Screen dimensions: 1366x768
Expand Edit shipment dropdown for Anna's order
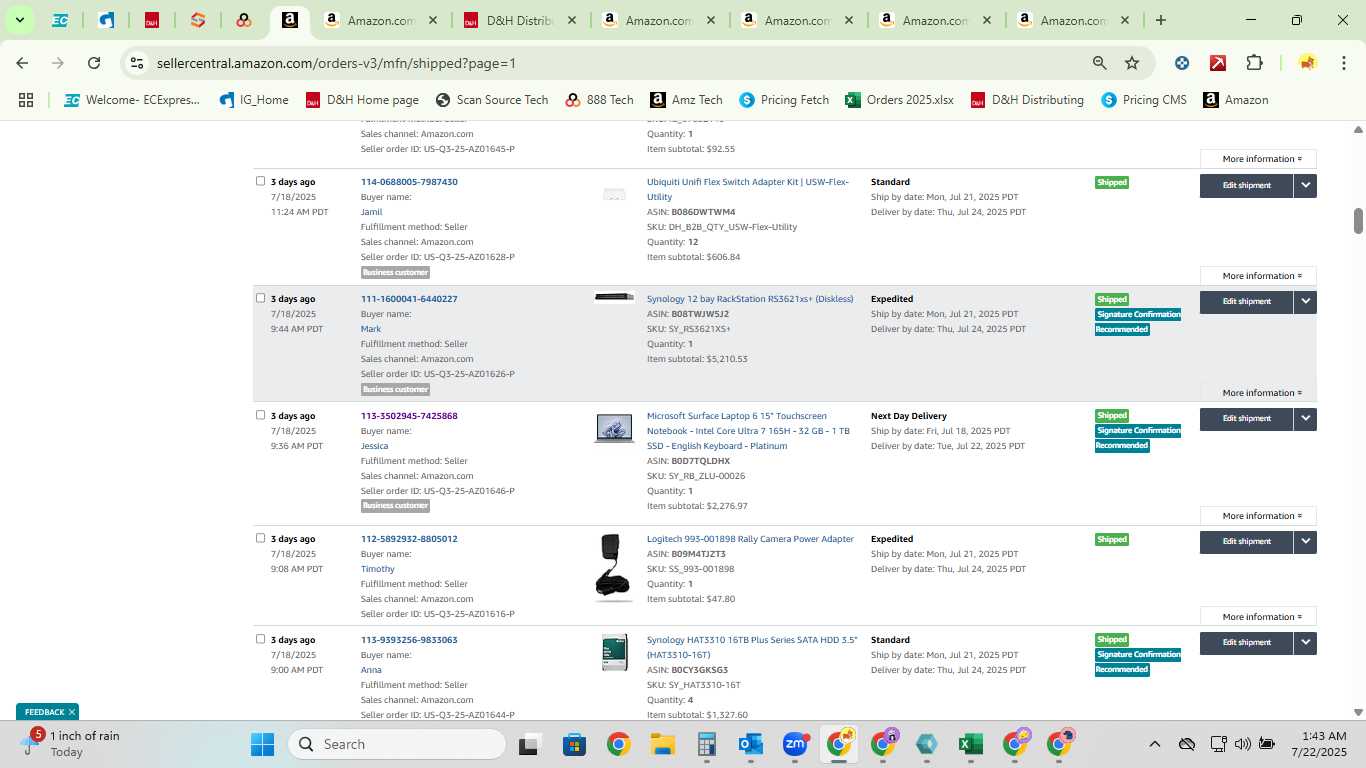1305,643
